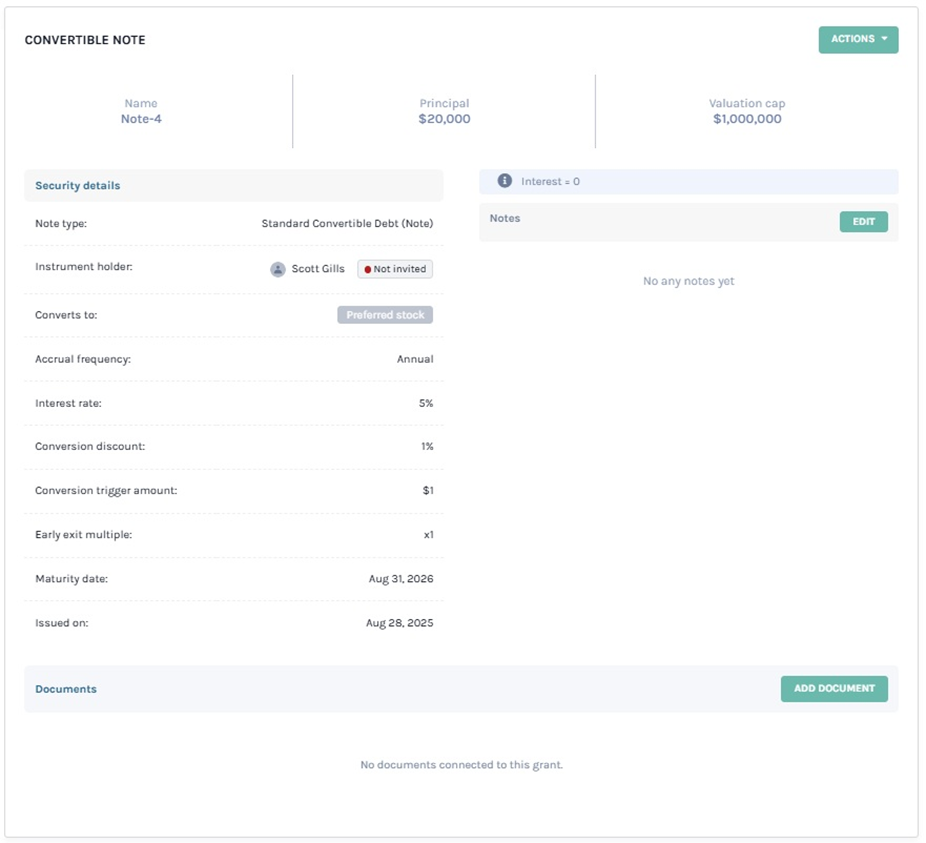The width and height of the screenshot is (926, 843).
Task: Click the Security details header
Action: point(78,186)
